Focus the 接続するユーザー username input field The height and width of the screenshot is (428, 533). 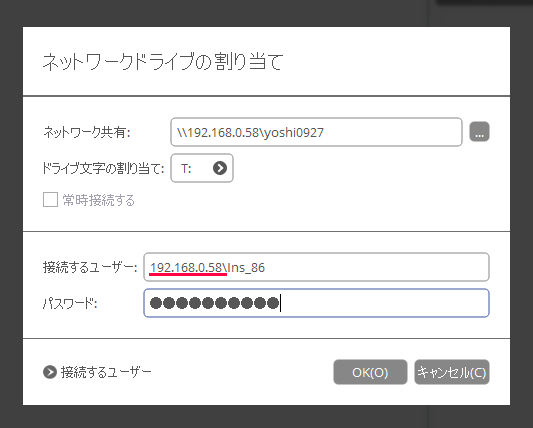[316, 267]
